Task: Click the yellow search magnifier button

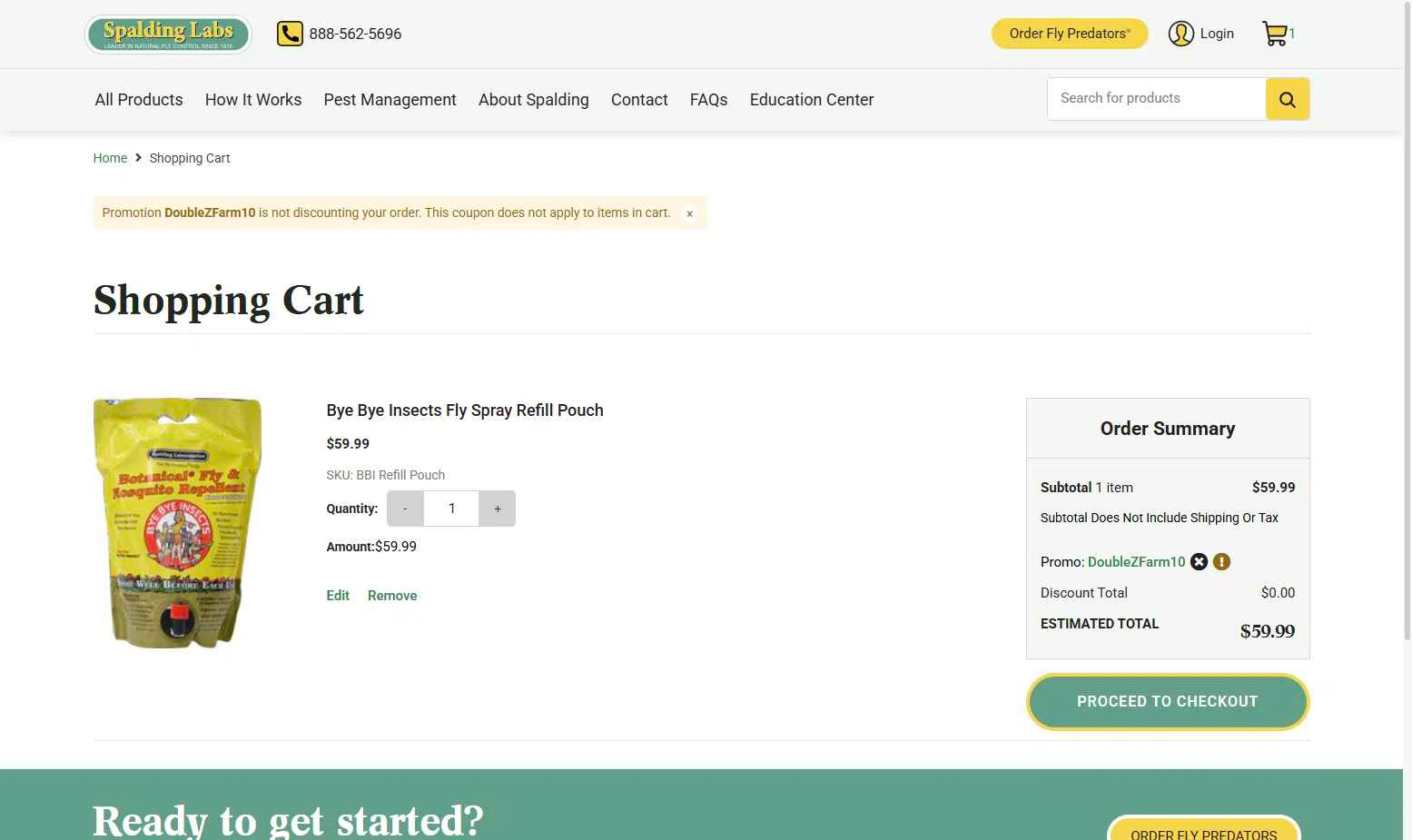Action: [x=1288, y=99]
